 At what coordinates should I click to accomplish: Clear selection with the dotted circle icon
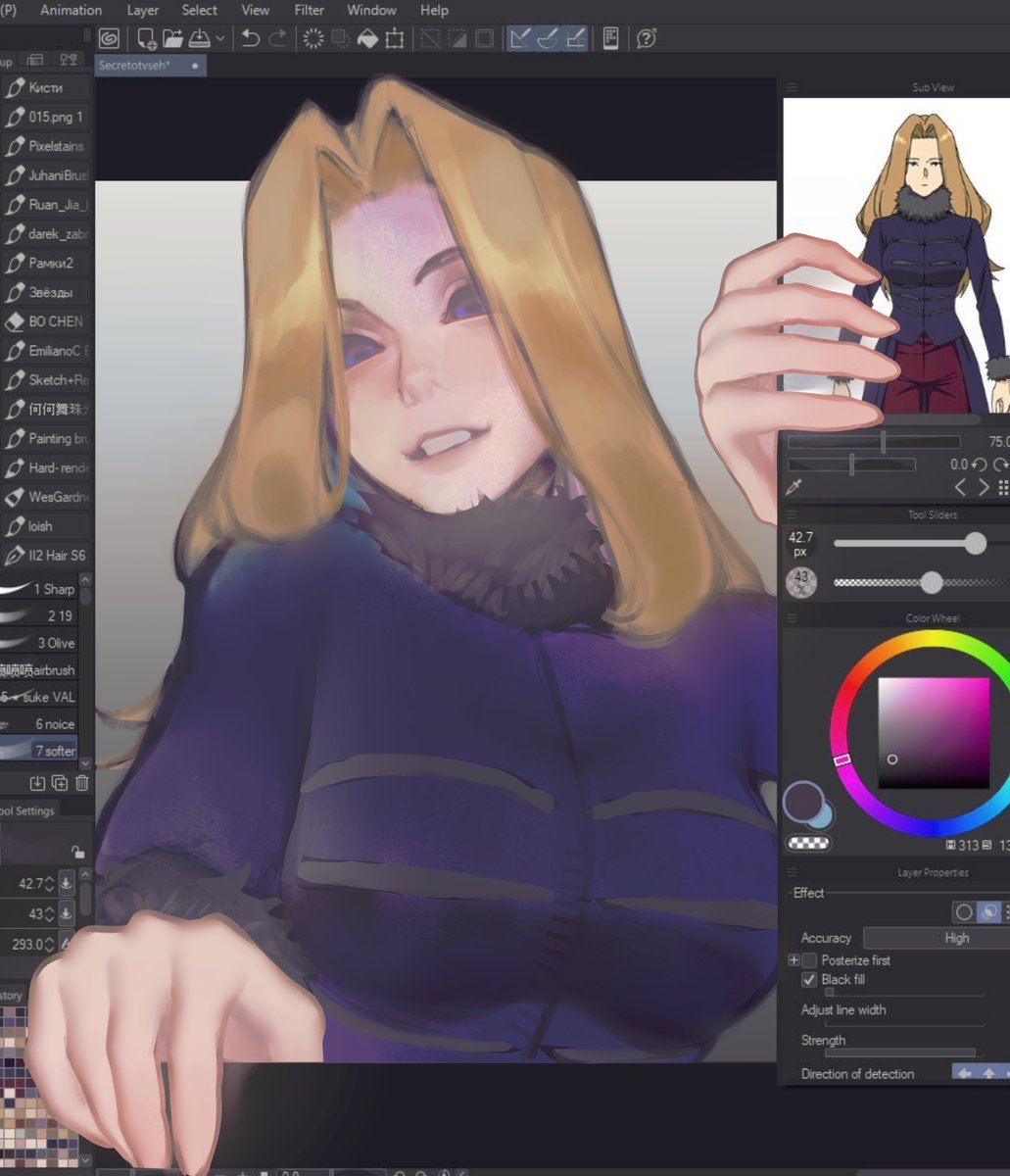(313, 39)
